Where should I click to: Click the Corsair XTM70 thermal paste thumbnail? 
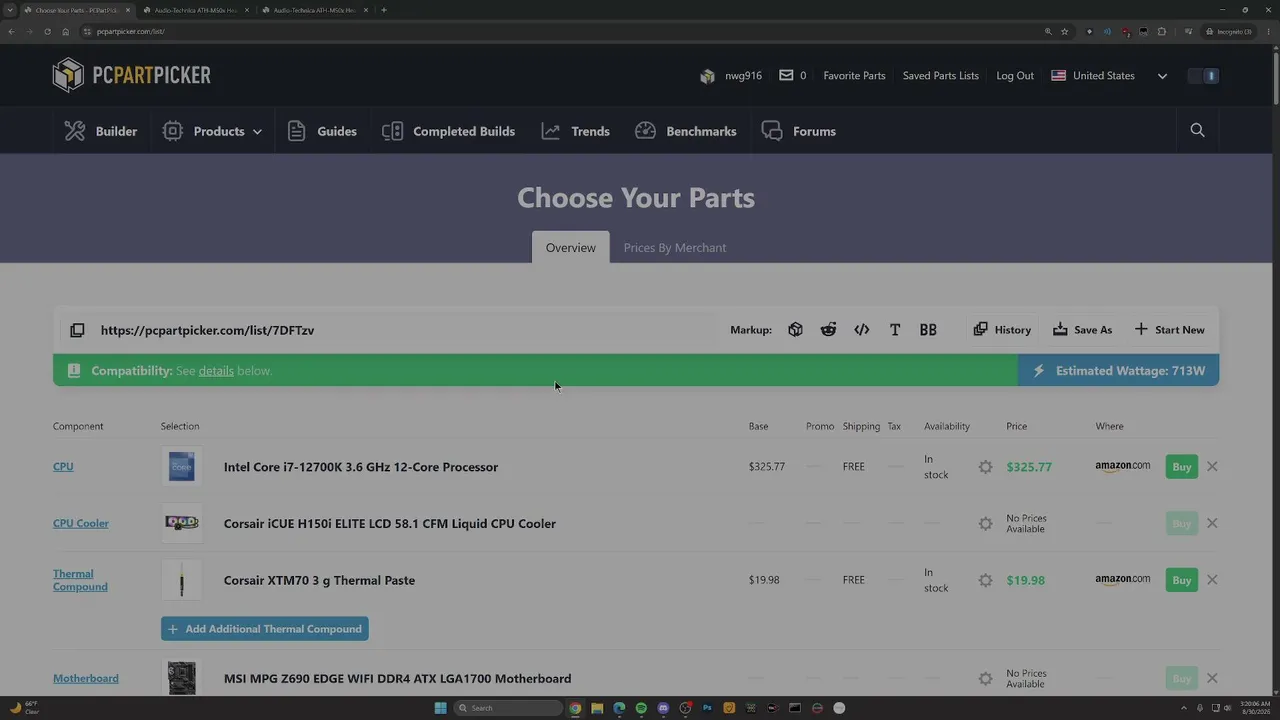coord(181,580)
